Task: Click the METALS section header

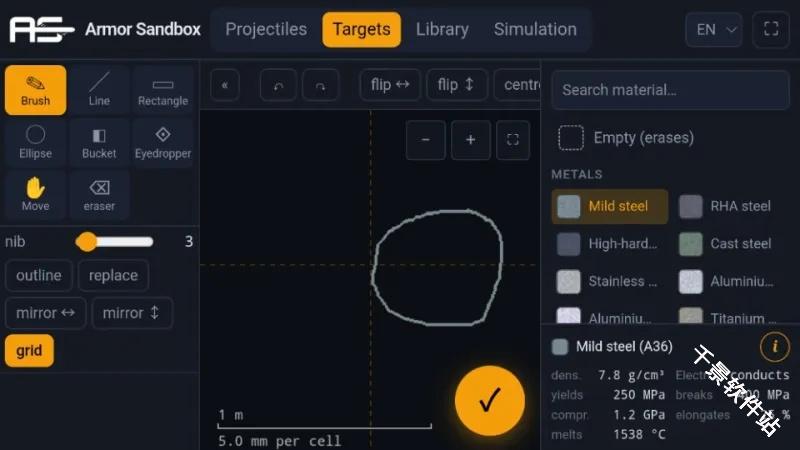Action: tap(577, 174)
